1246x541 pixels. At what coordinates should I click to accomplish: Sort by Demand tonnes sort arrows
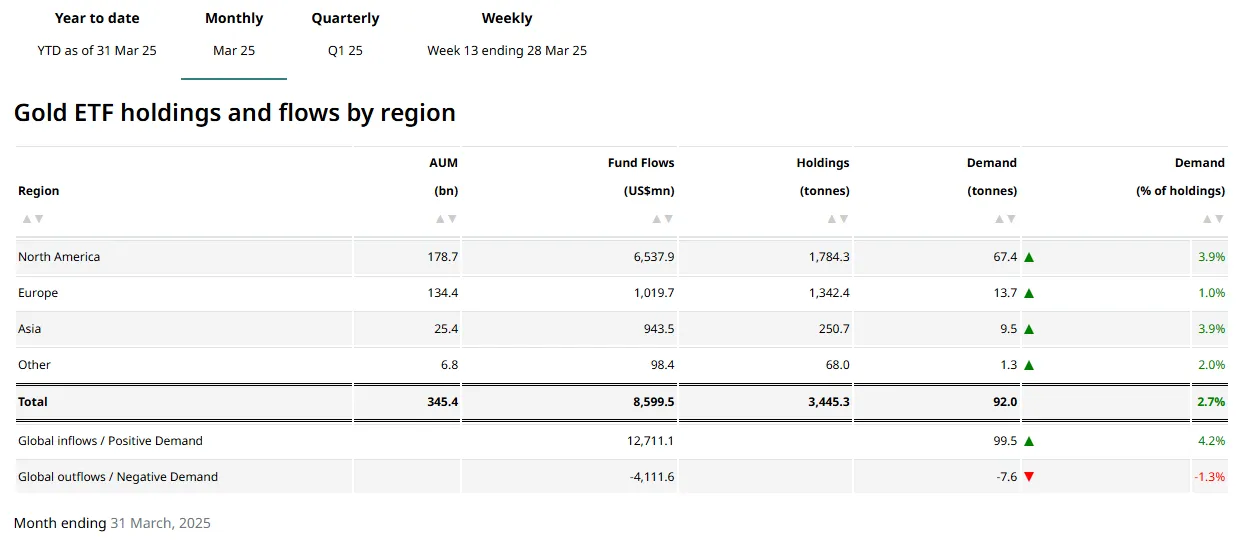[x=1005, y=219]
